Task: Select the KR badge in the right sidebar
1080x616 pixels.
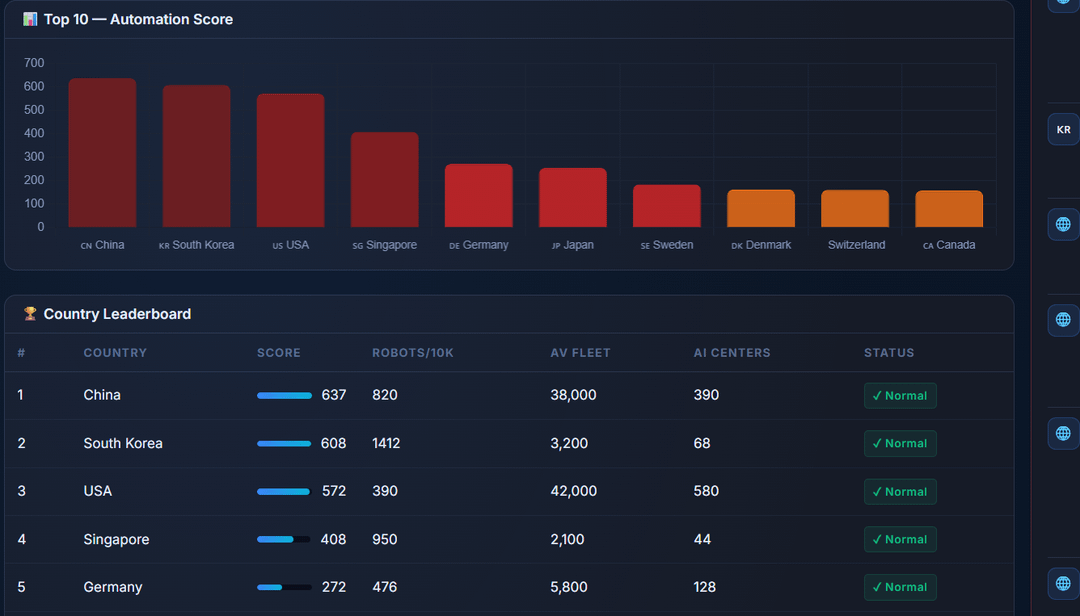Action: 1063,130
